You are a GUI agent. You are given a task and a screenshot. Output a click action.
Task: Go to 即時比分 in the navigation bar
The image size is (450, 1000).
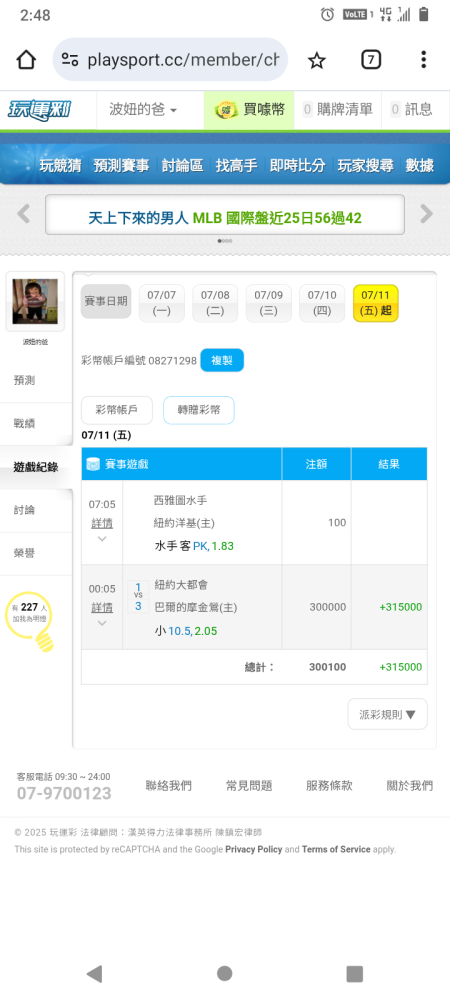[x=298, y=166]
